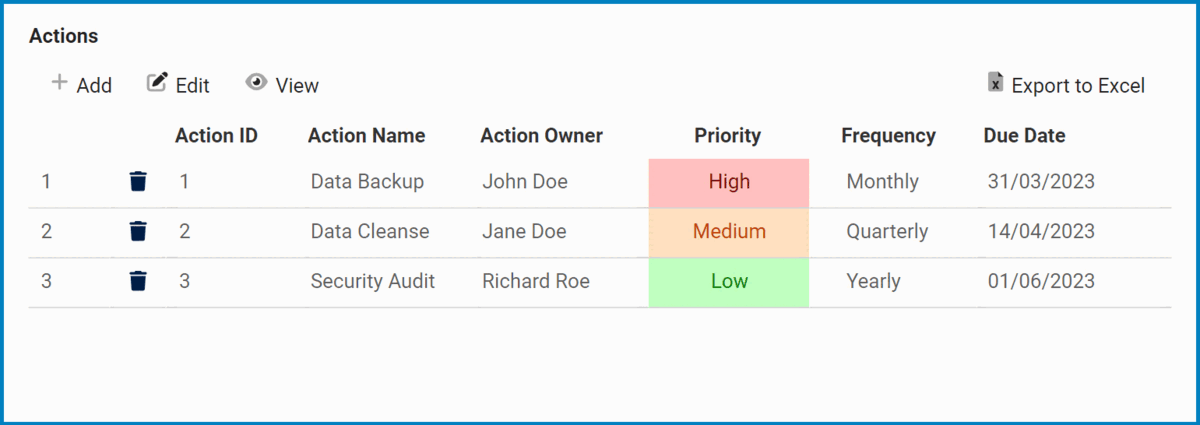Click the View eye icon
This screenshot has width=1200, height=425.
click(x=256, y=83)
